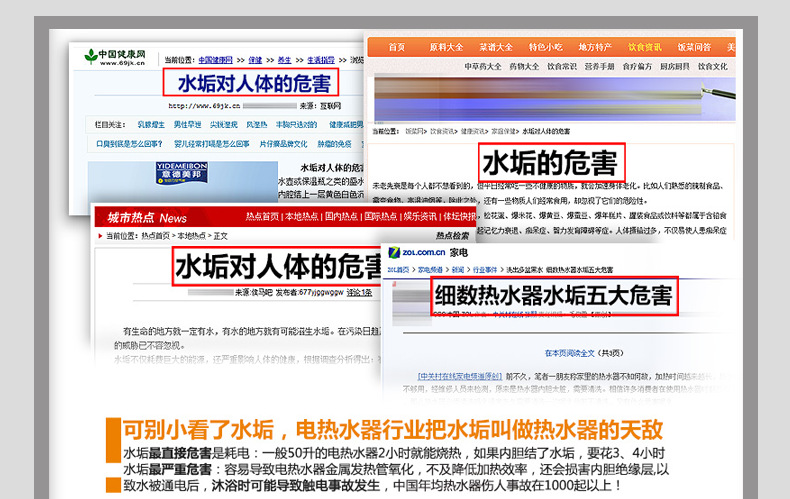Viewport: 790px width, 499px height.
Task: Click the ZOL.com.cn logo
Action: pyautogui.click(x=417, y=252)
